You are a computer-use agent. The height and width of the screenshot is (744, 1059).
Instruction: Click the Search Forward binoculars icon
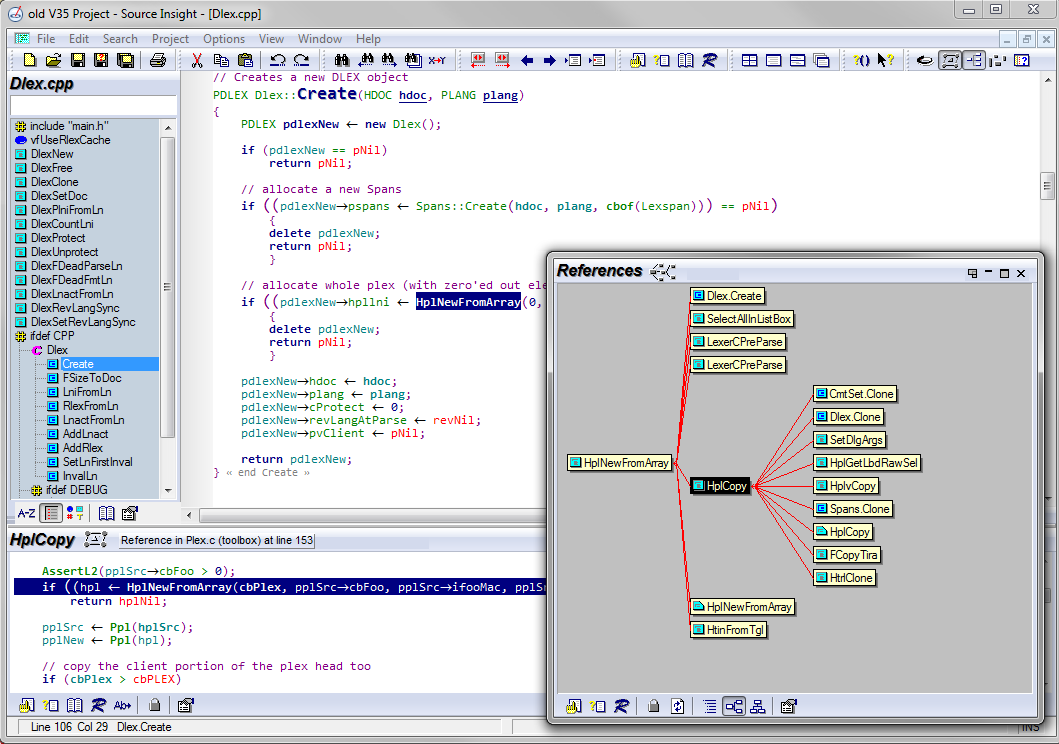[x=389, y=60]
